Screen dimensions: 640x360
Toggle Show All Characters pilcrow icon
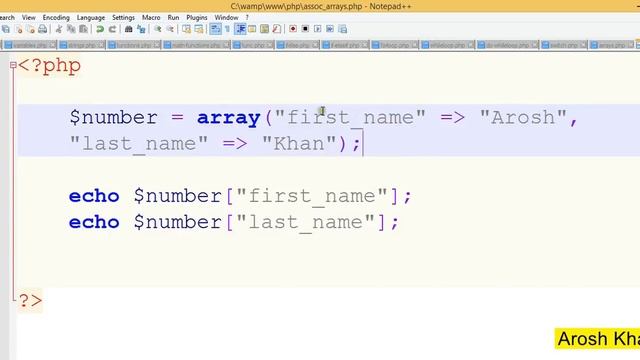227,29
